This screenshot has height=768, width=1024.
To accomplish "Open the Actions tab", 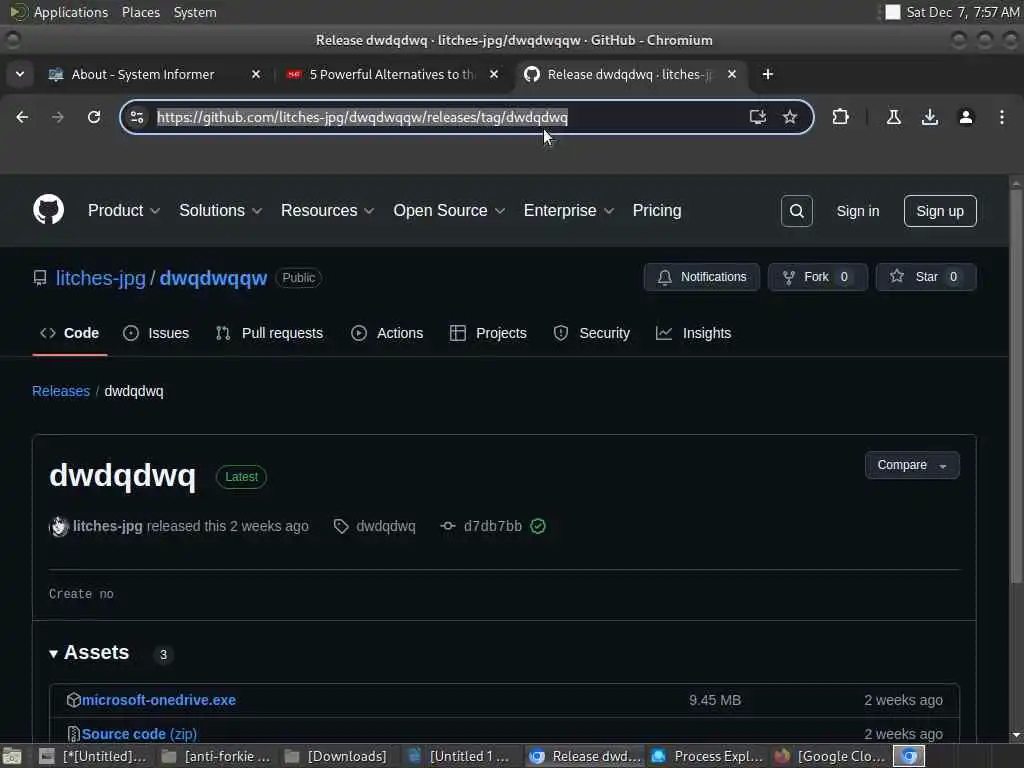I will point(387,333).
